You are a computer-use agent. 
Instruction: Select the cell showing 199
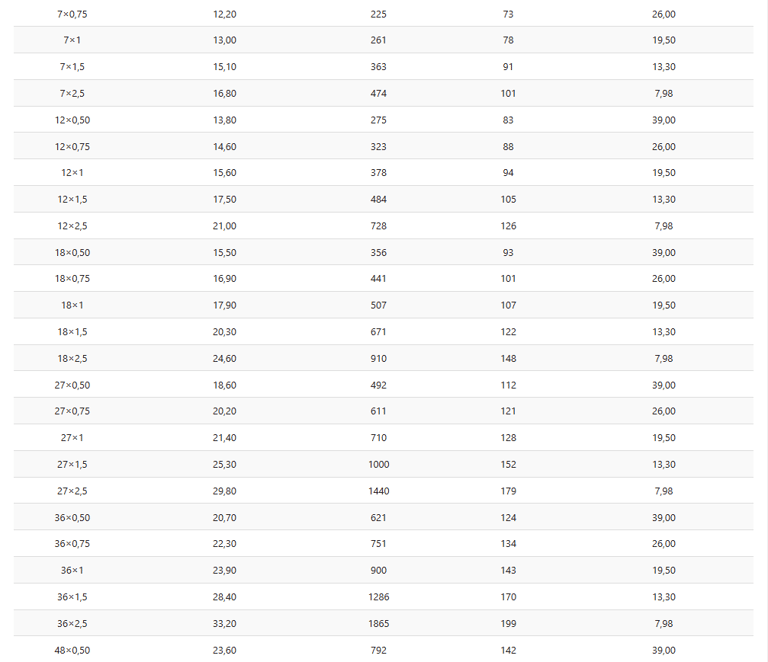[509, 623]
